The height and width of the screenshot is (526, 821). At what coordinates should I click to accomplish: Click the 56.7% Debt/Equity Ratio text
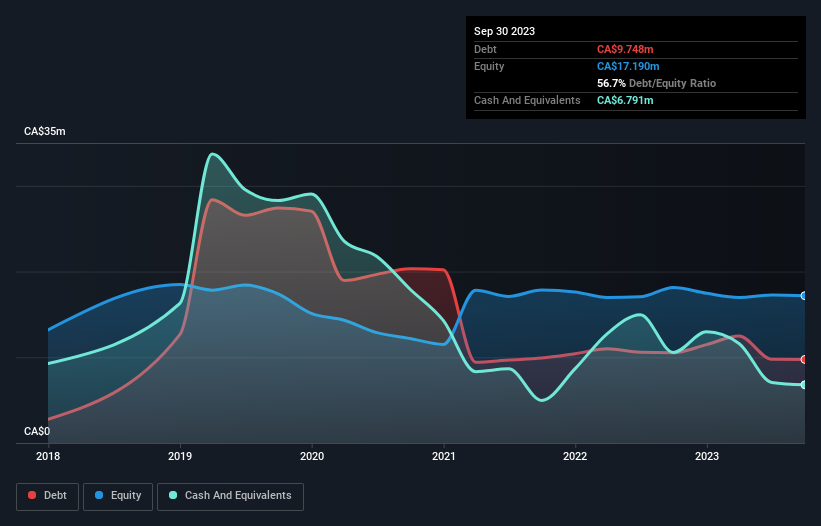[x=656, y=83]
